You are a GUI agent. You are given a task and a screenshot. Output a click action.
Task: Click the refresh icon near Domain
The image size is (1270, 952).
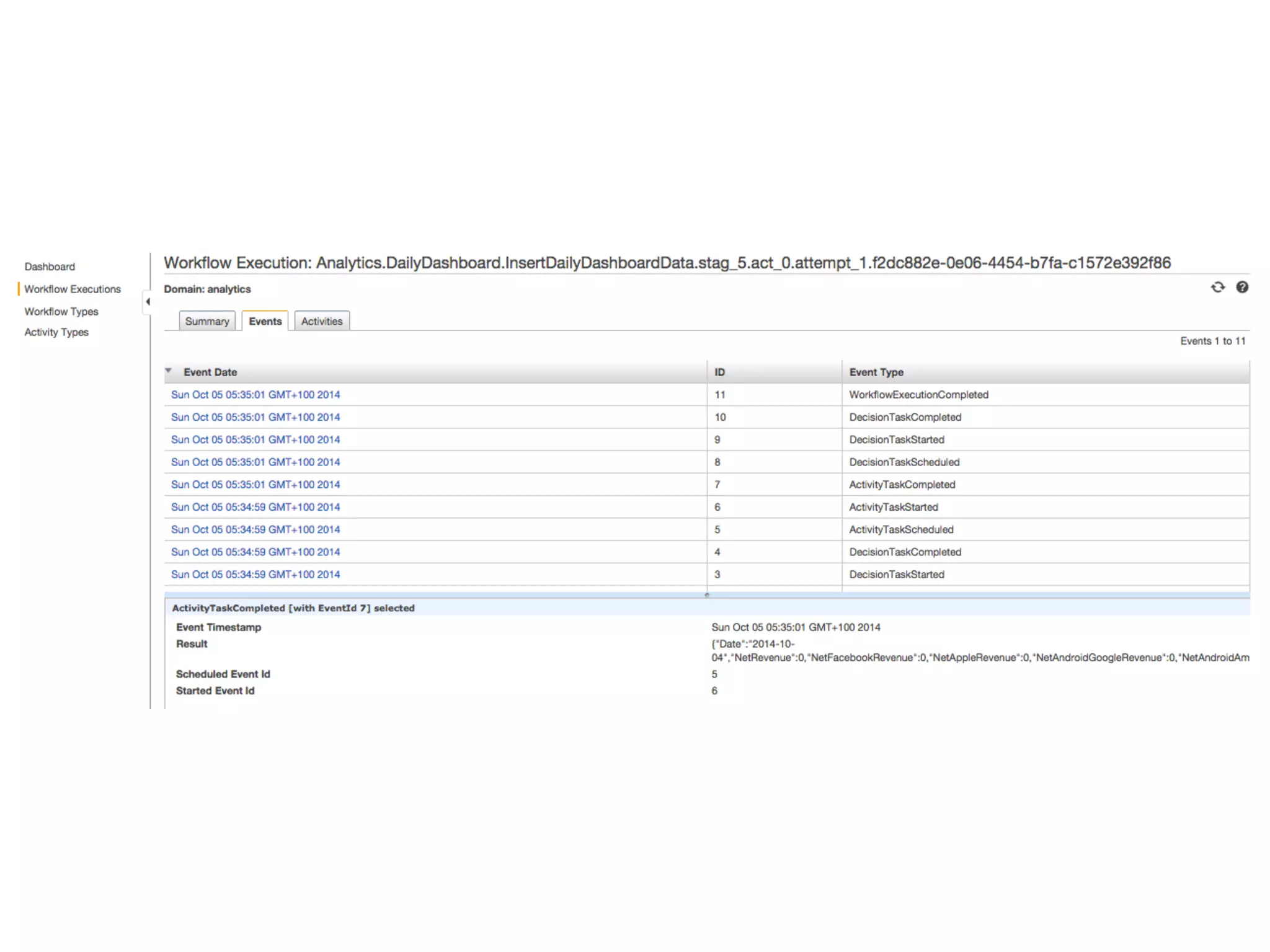1217,287
